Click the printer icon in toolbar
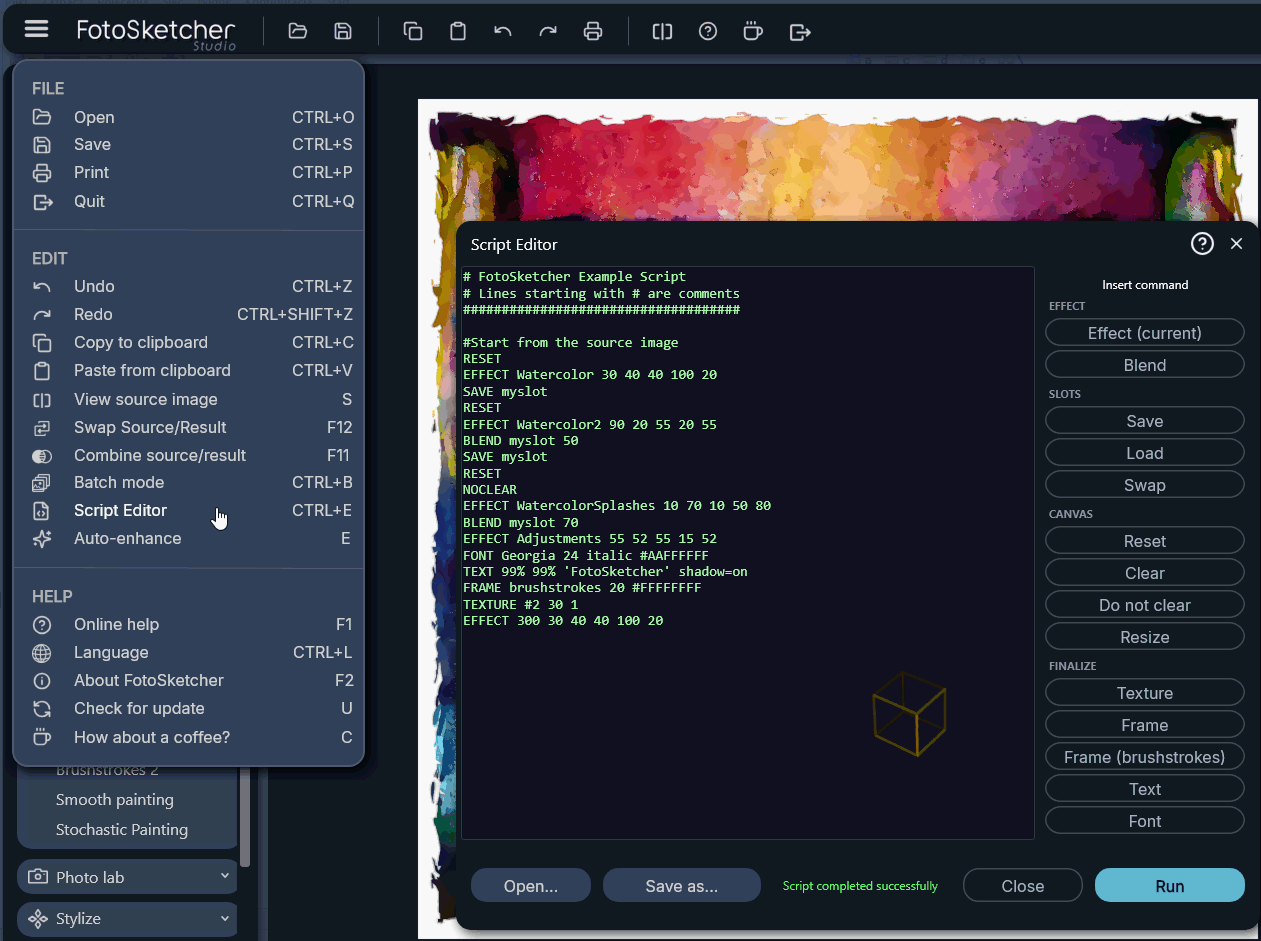The width and height of the screenshot is (1261, 941). tap(593, 31)
